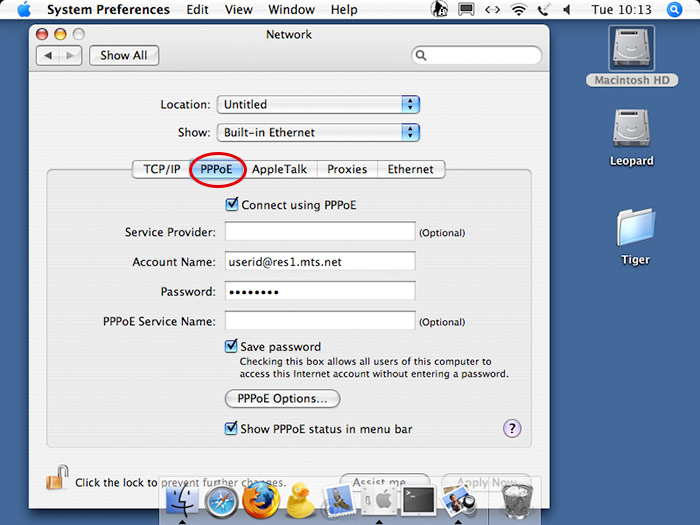This screenshot has height=525, width=700.
Task: Click the Assist me button
Action: [384, 481]
